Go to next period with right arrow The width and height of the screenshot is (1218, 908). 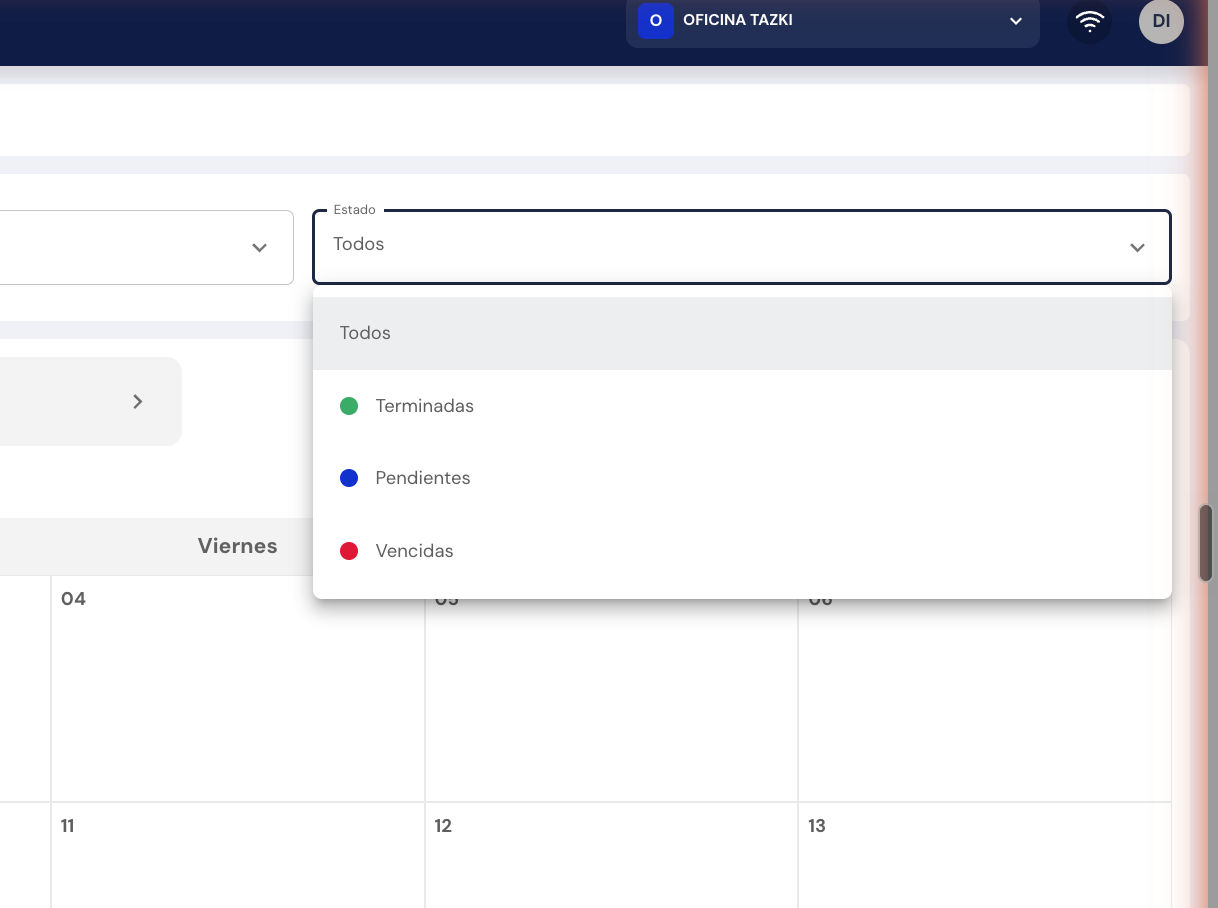tap(138, 401)
